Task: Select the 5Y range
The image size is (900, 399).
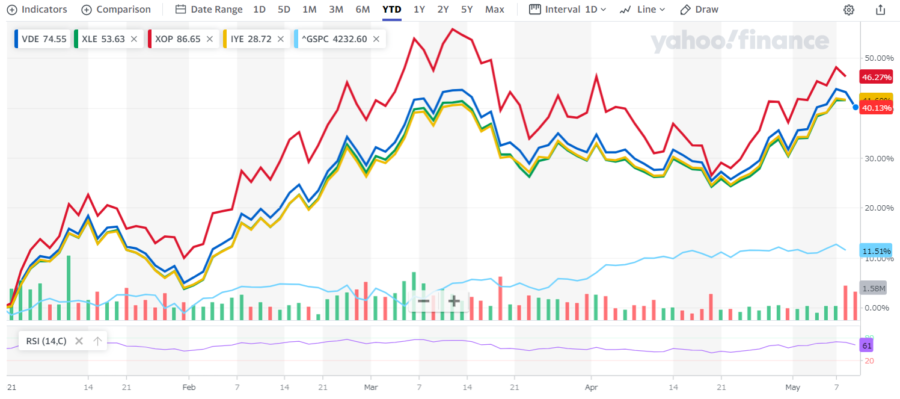Action: point(467,10)
